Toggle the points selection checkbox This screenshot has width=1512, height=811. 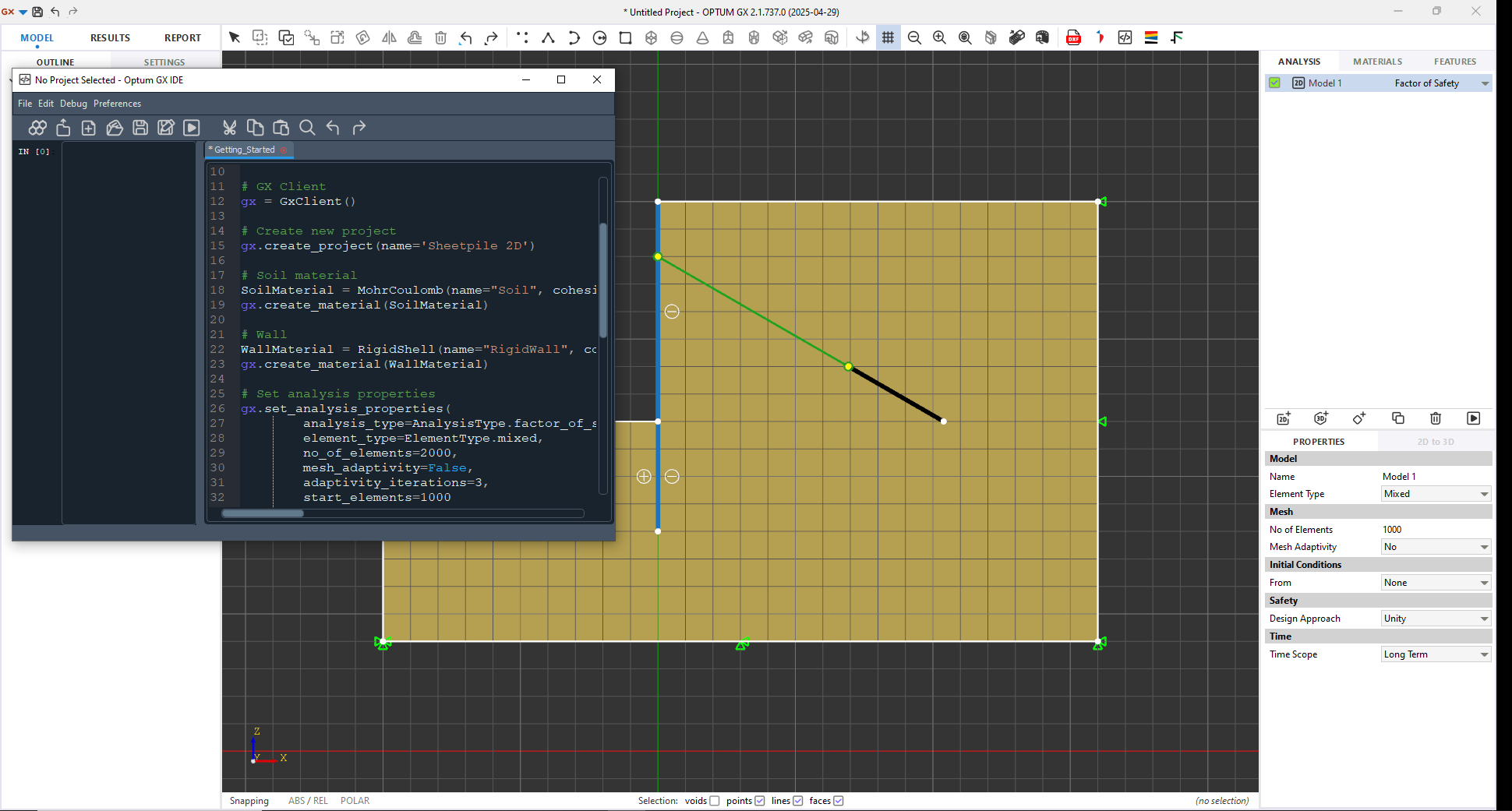pos(760,801)
